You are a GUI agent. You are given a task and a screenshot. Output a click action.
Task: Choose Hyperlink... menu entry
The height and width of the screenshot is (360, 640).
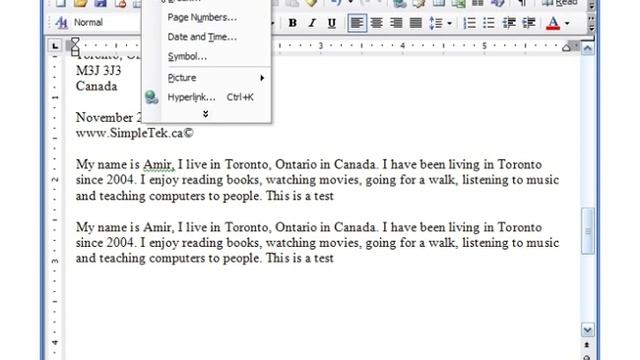(x=206, y=98)
